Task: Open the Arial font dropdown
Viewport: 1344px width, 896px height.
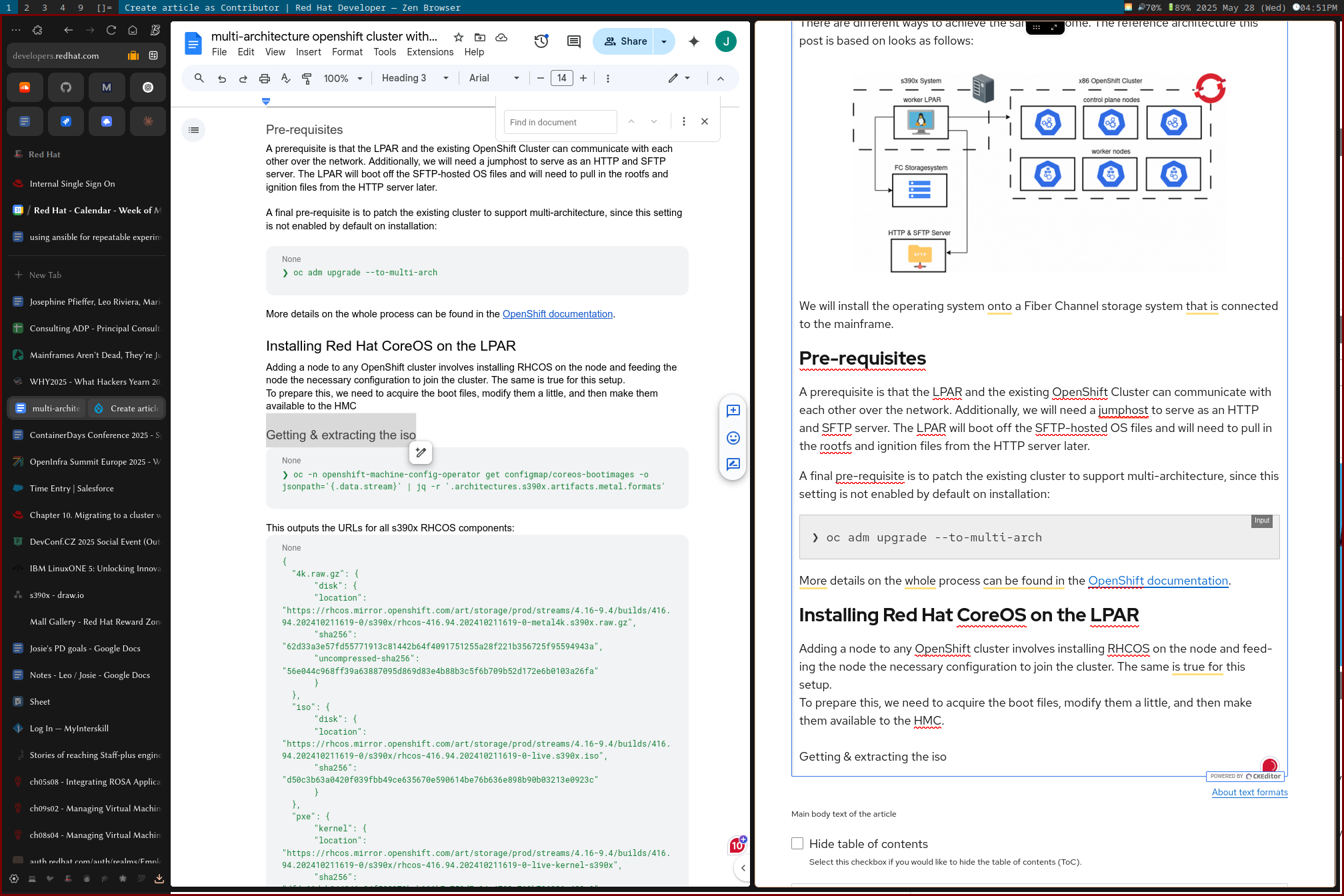Action: click(x=493, y=79)
